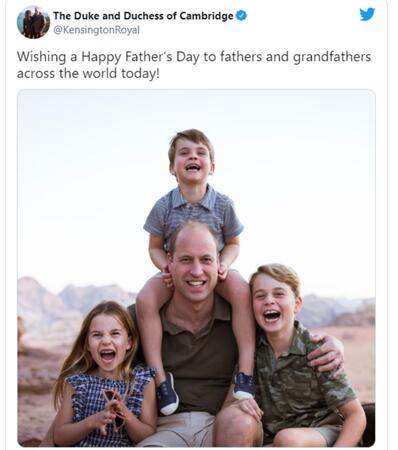398x450 pixels.
Task: Click the blue verified checkmark badge
Action: coord(241,15)
